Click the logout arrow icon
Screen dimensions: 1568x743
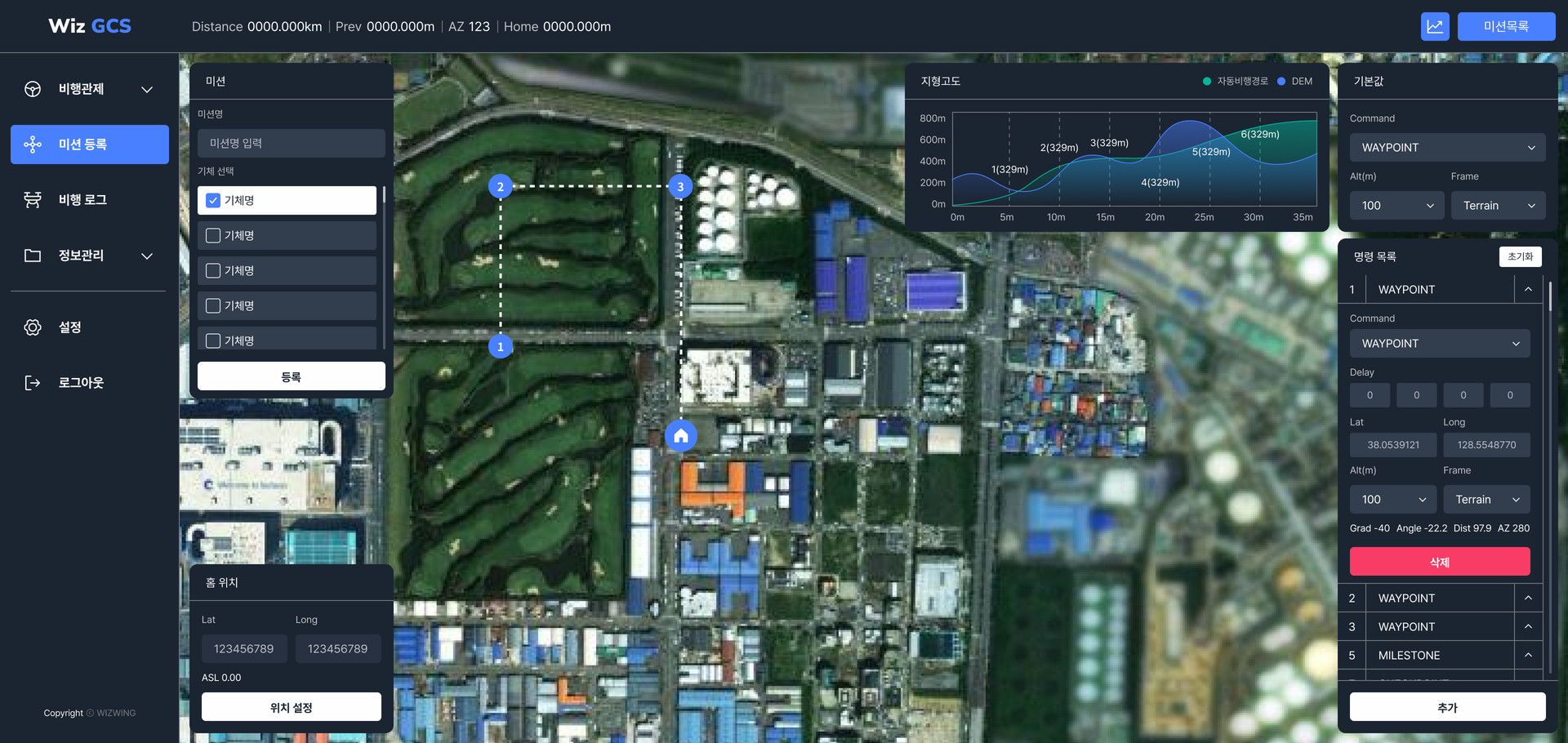coord(33,383)
